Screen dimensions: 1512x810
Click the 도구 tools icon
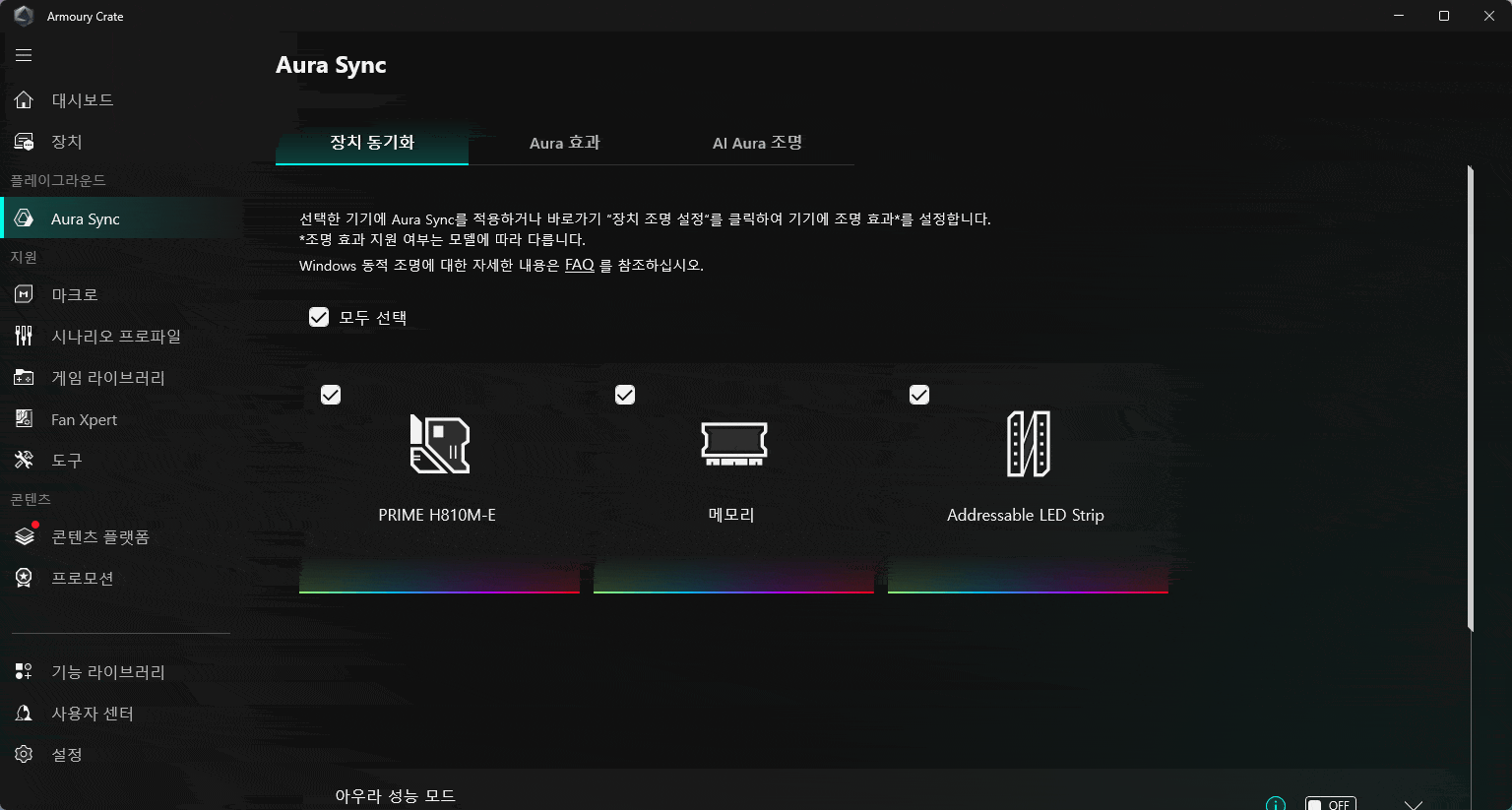[24, 460]
